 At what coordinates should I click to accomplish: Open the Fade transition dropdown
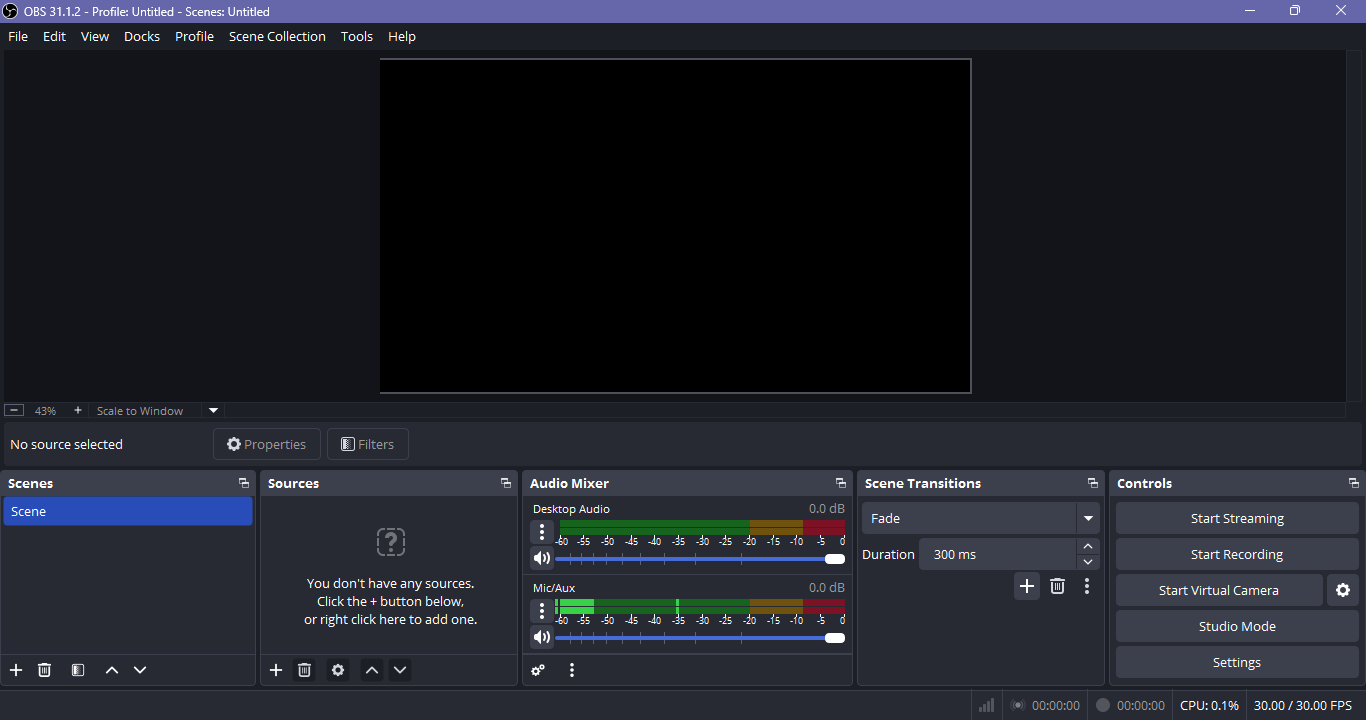[x=1087, y=518]
